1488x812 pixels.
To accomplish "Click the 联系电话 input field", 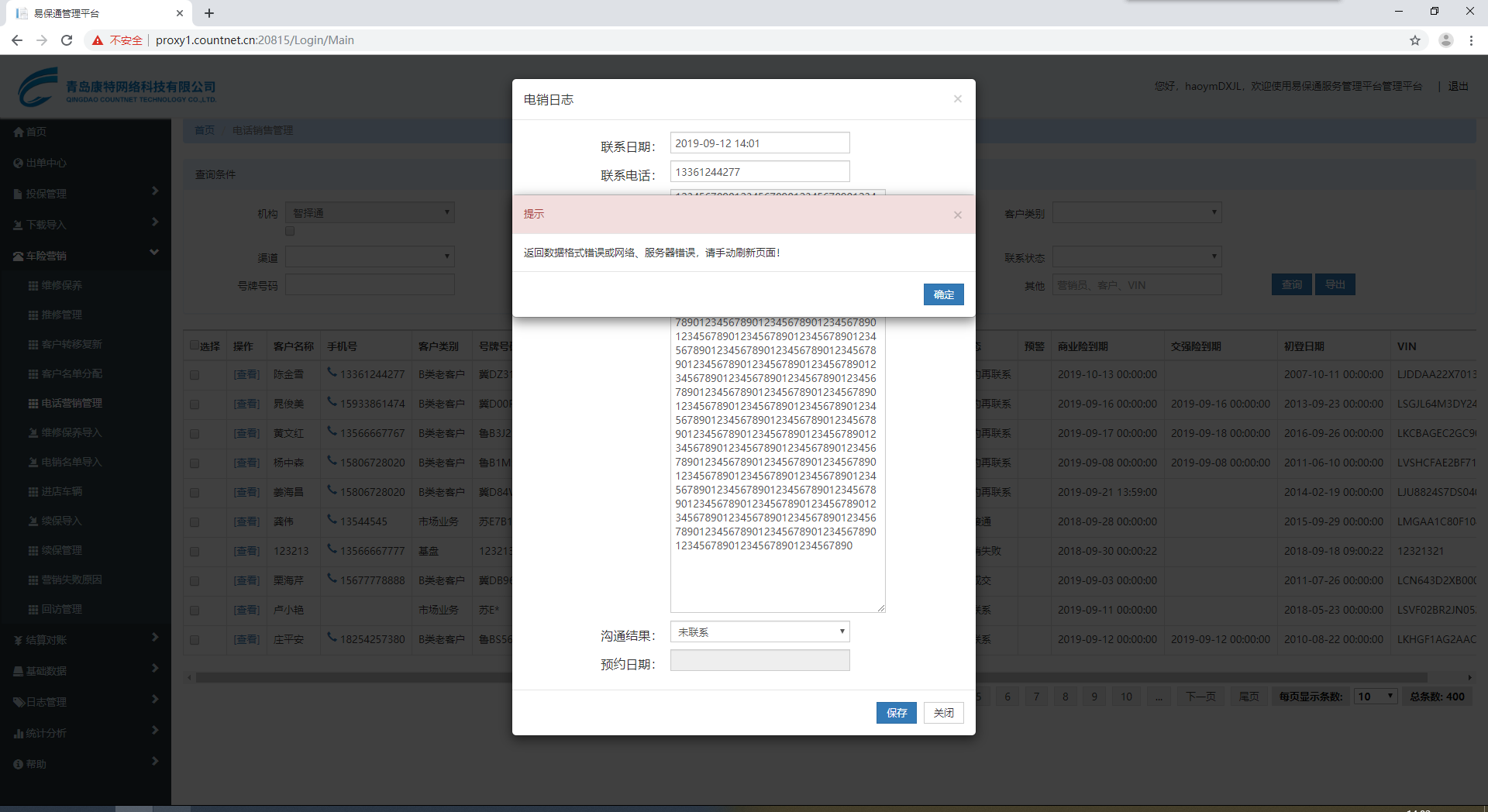I will point(759,172).
